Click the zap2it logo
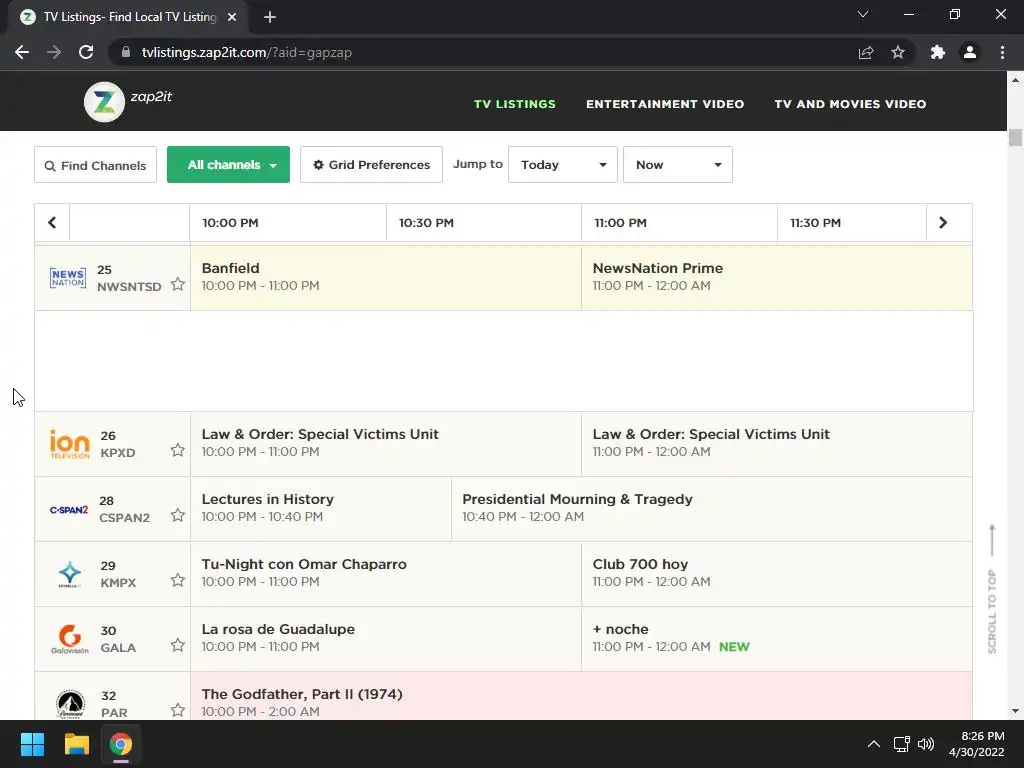The height and width of the screenshot is (768, 1024). pyautogui.click(x=128, y=102)
